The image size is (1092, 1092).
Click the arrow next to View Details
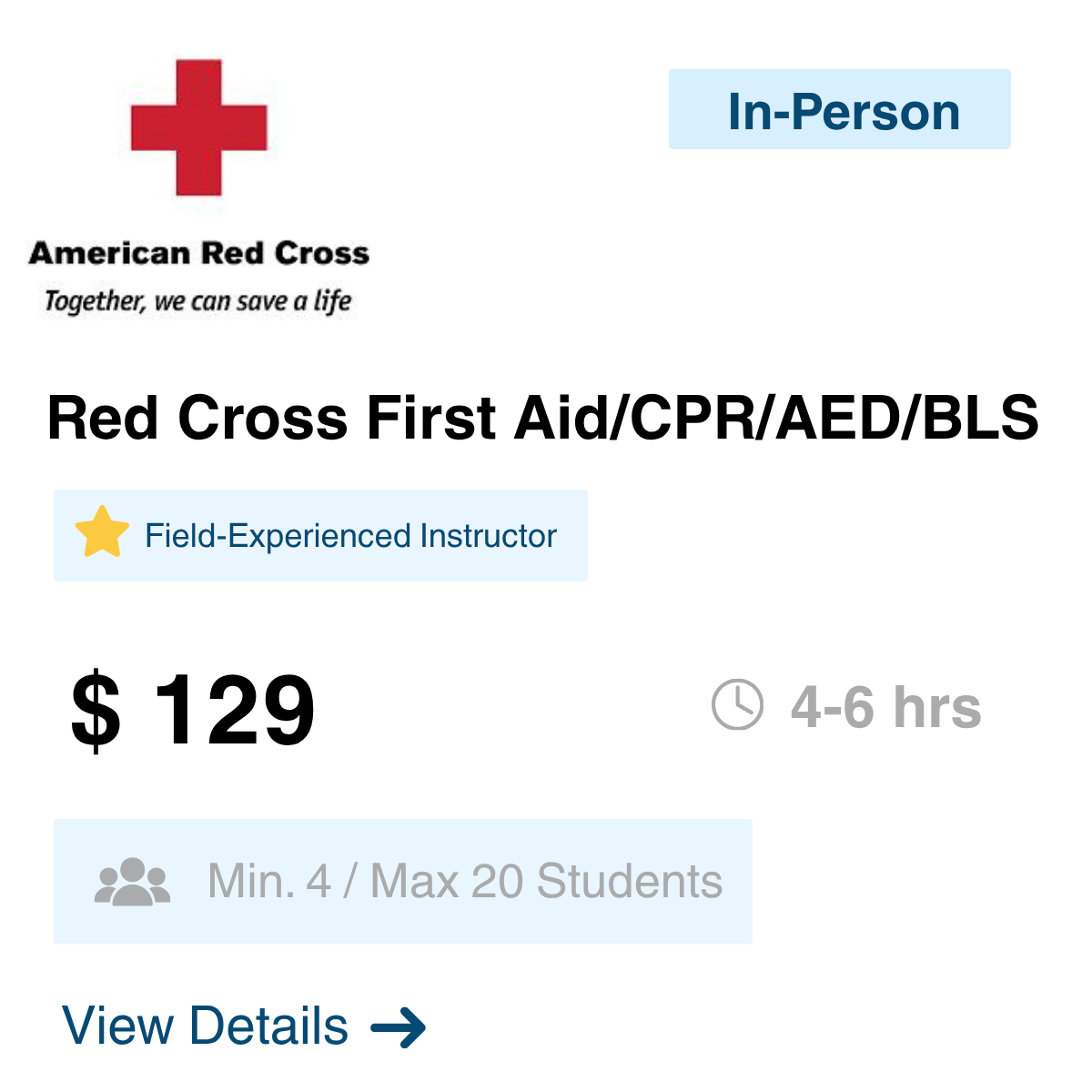399,1027
